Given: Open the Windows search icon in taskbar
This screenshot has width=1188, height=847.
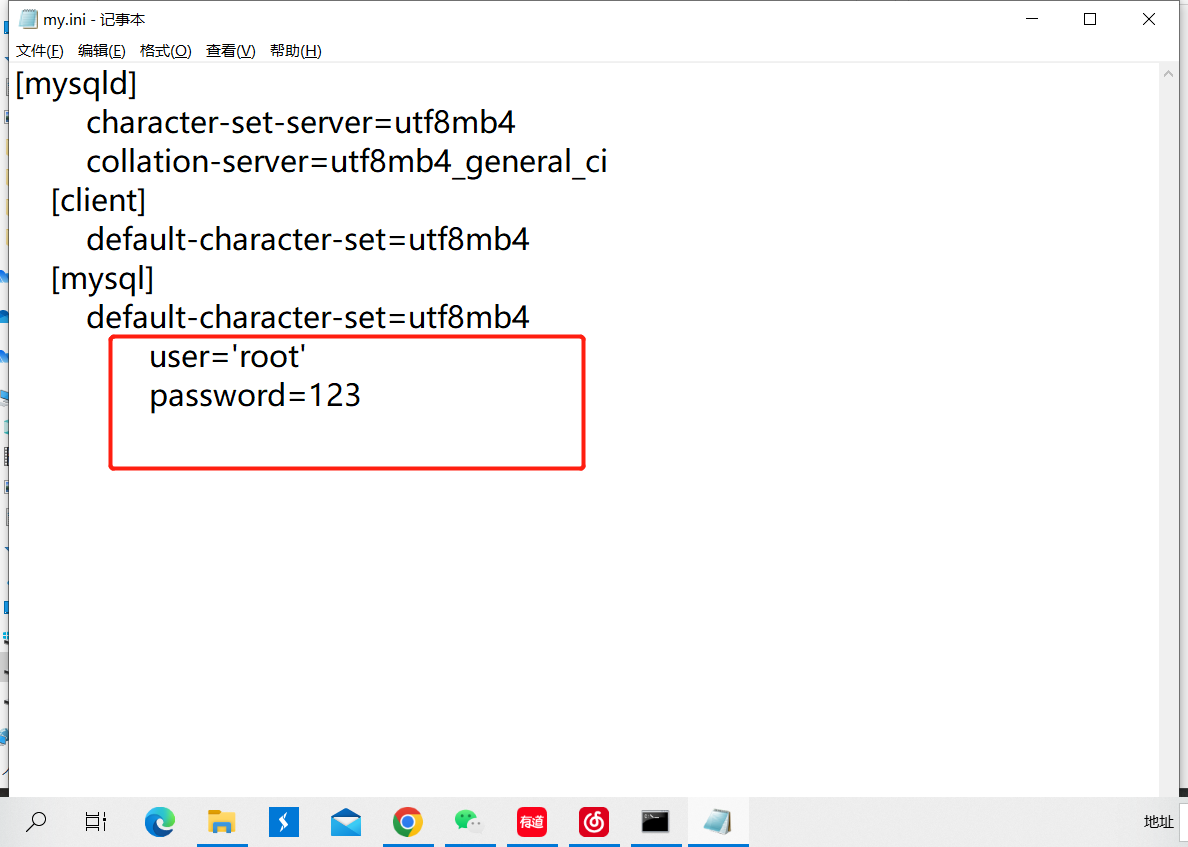Looking at the screenshot, I should pyautogui.click(x=36, y=822).
